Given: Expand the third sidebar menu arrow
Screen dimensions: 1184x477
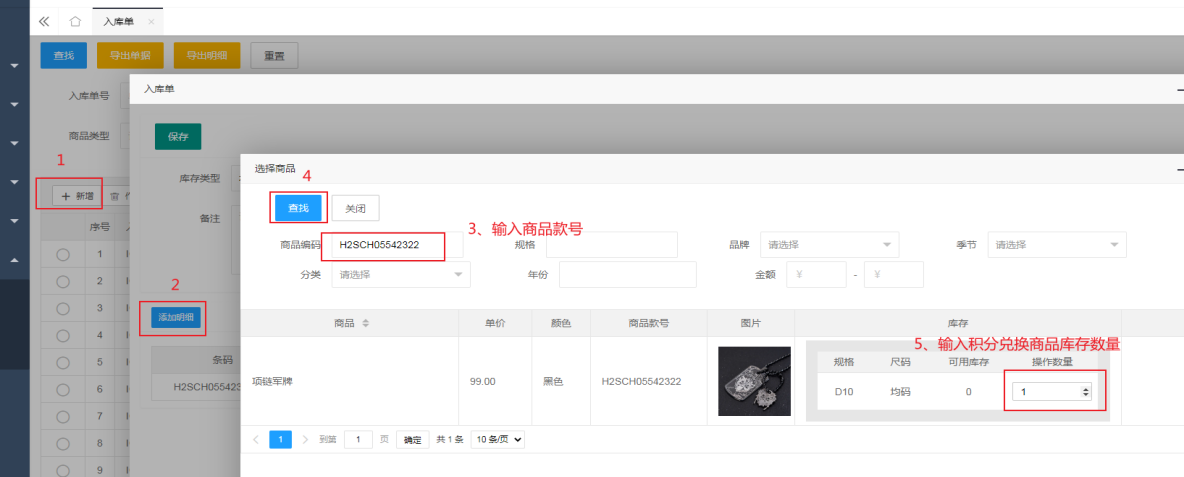Looking at the screenshot, I should tap(14, 143).
